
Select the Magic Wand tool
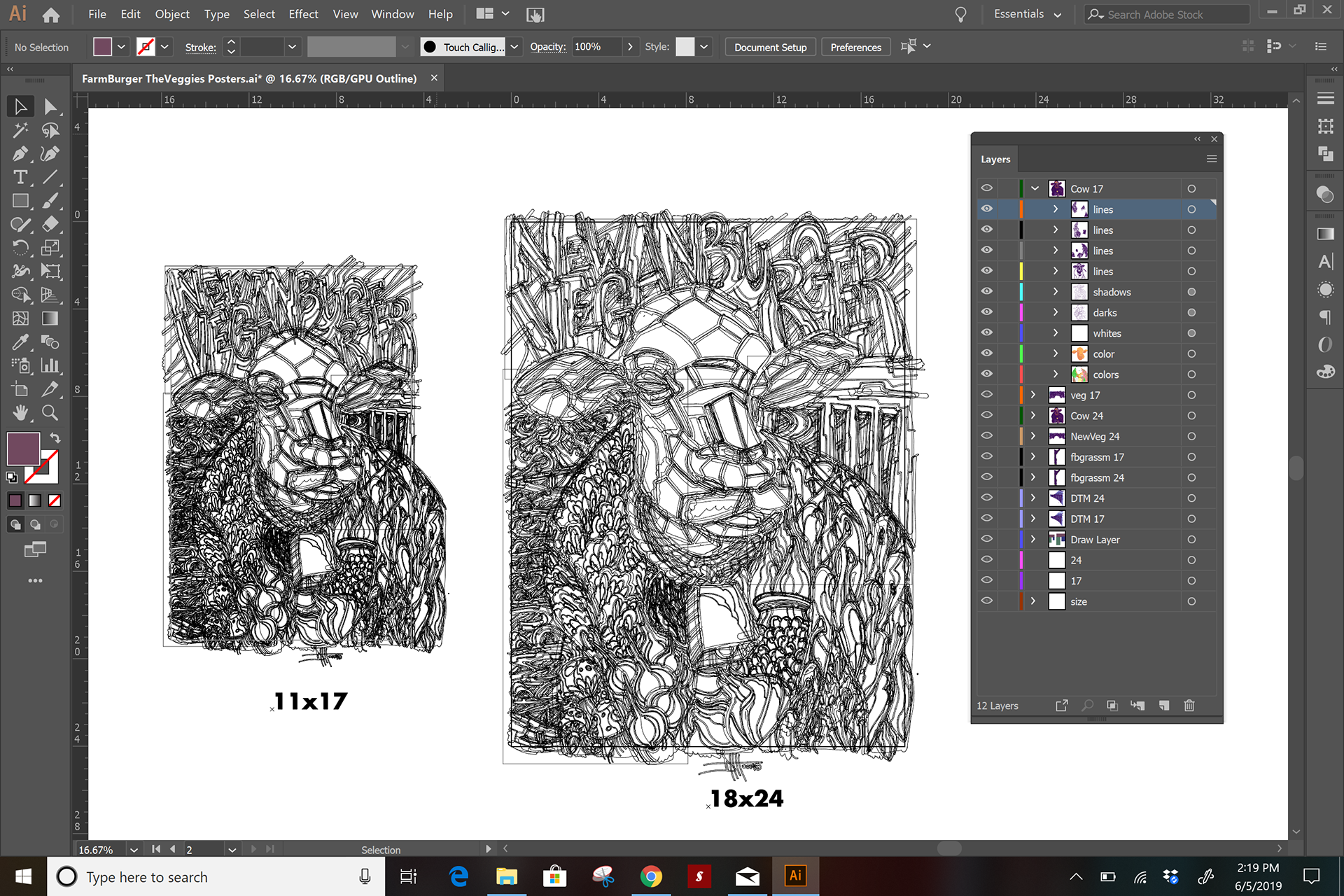pyautogui.click(x=20, y=130)
